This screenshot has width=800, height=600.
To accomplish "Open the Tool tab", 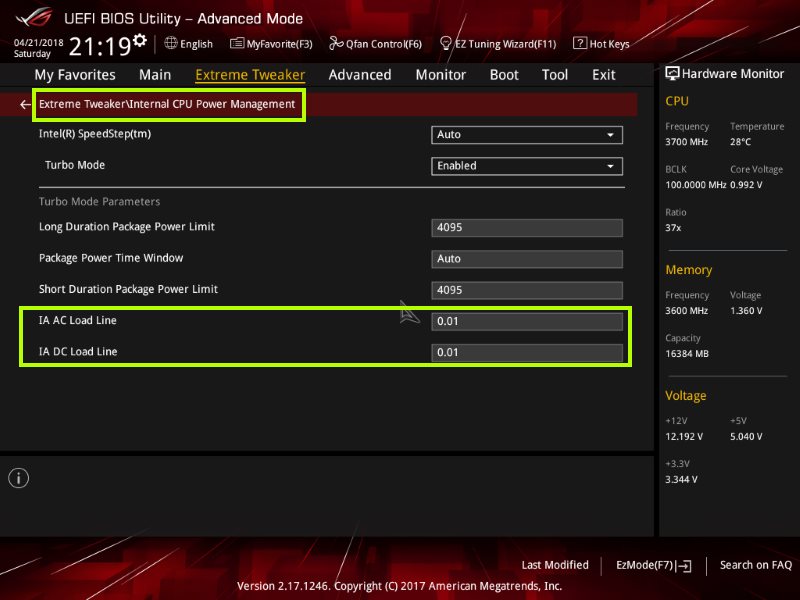I will [555, 75].
